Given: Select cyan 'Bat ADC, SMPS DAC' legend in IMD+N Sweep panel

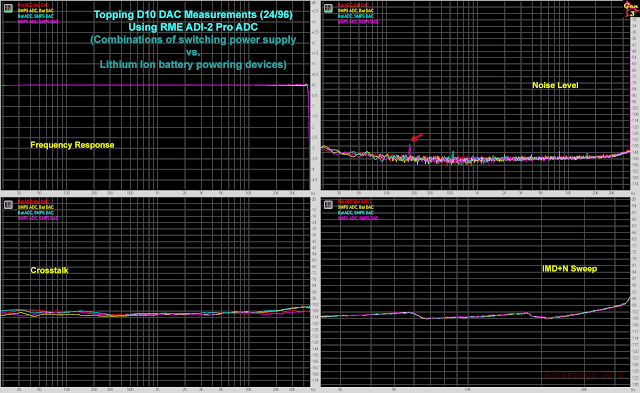Looking at the screenshot, I should [356, 213].
